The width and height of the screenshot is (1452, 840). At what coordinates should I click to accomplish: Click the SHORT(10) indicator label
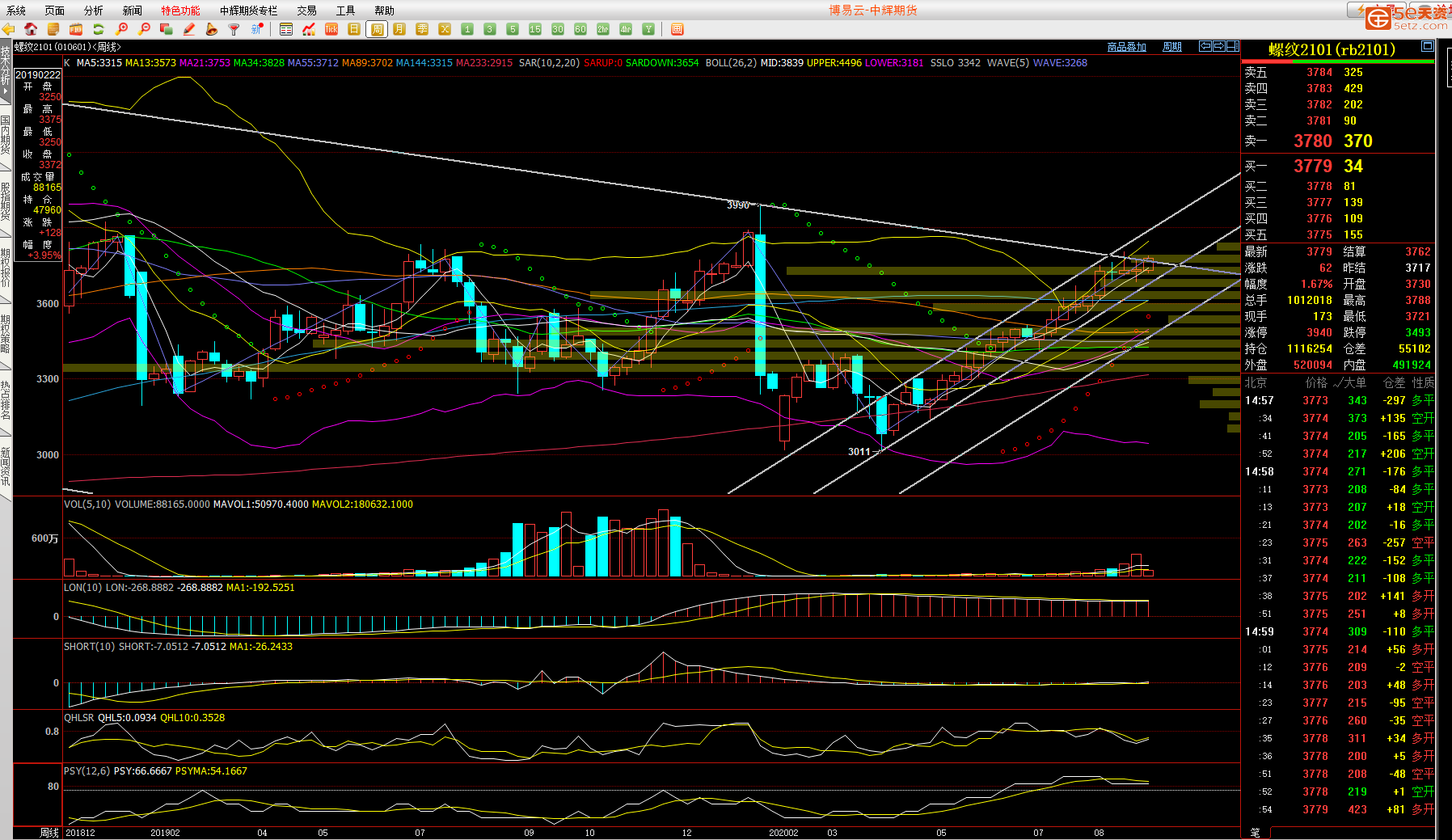pyautogui.click(x=90, y=647)
